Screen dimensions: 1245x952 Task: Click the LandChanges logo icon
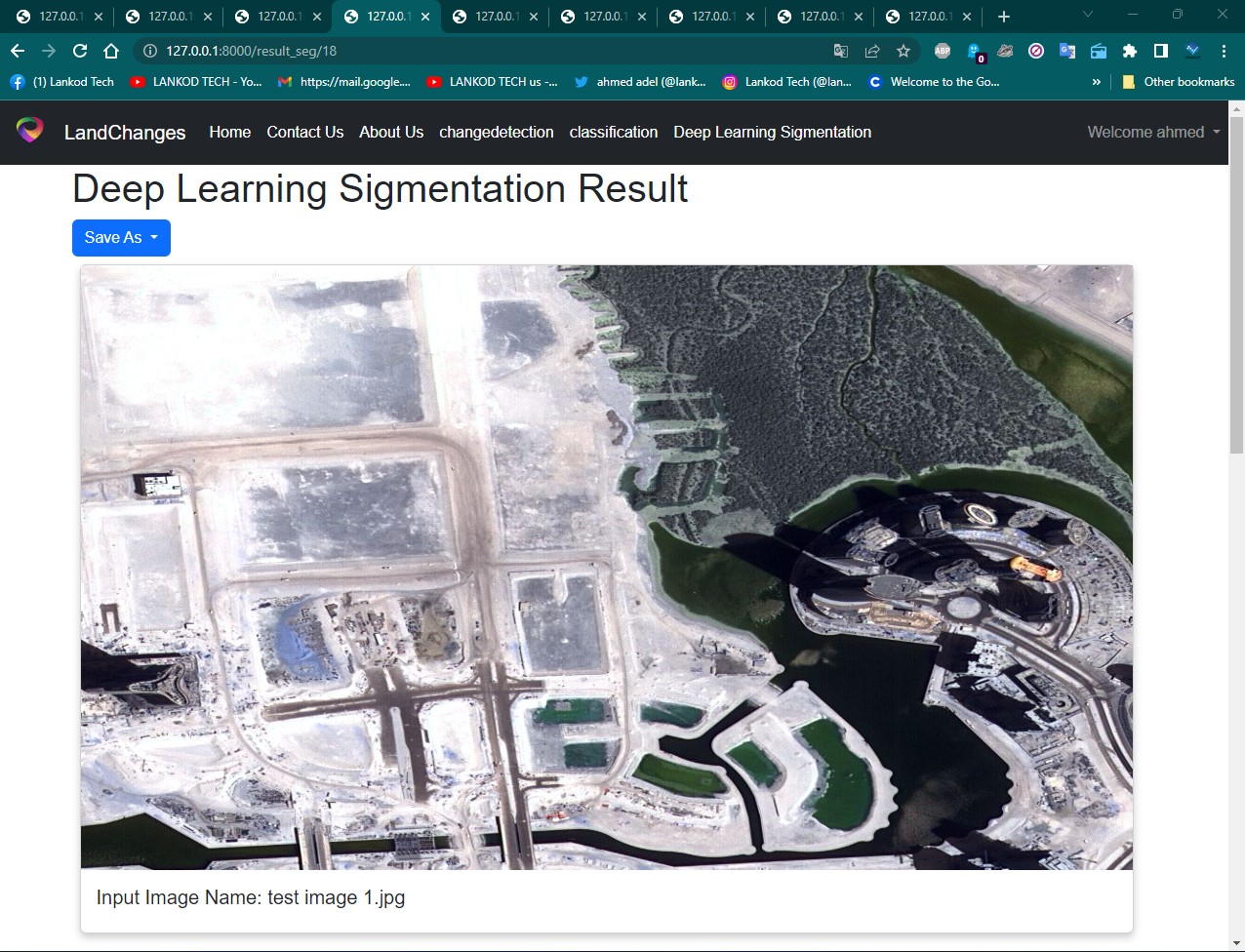(30, 131)
